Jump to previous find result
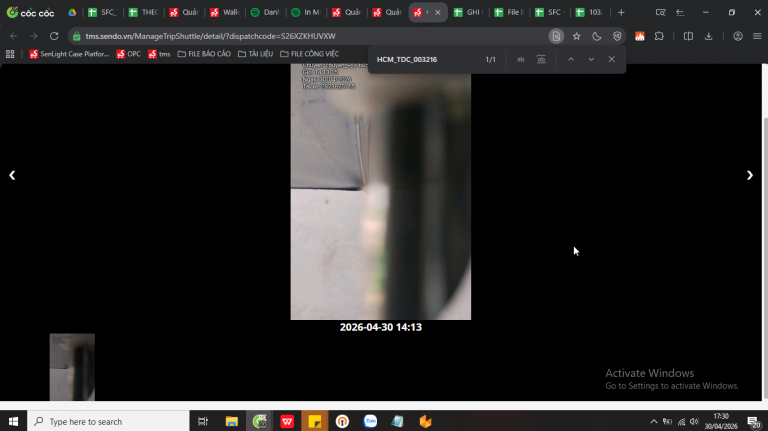 pos(571,60)
